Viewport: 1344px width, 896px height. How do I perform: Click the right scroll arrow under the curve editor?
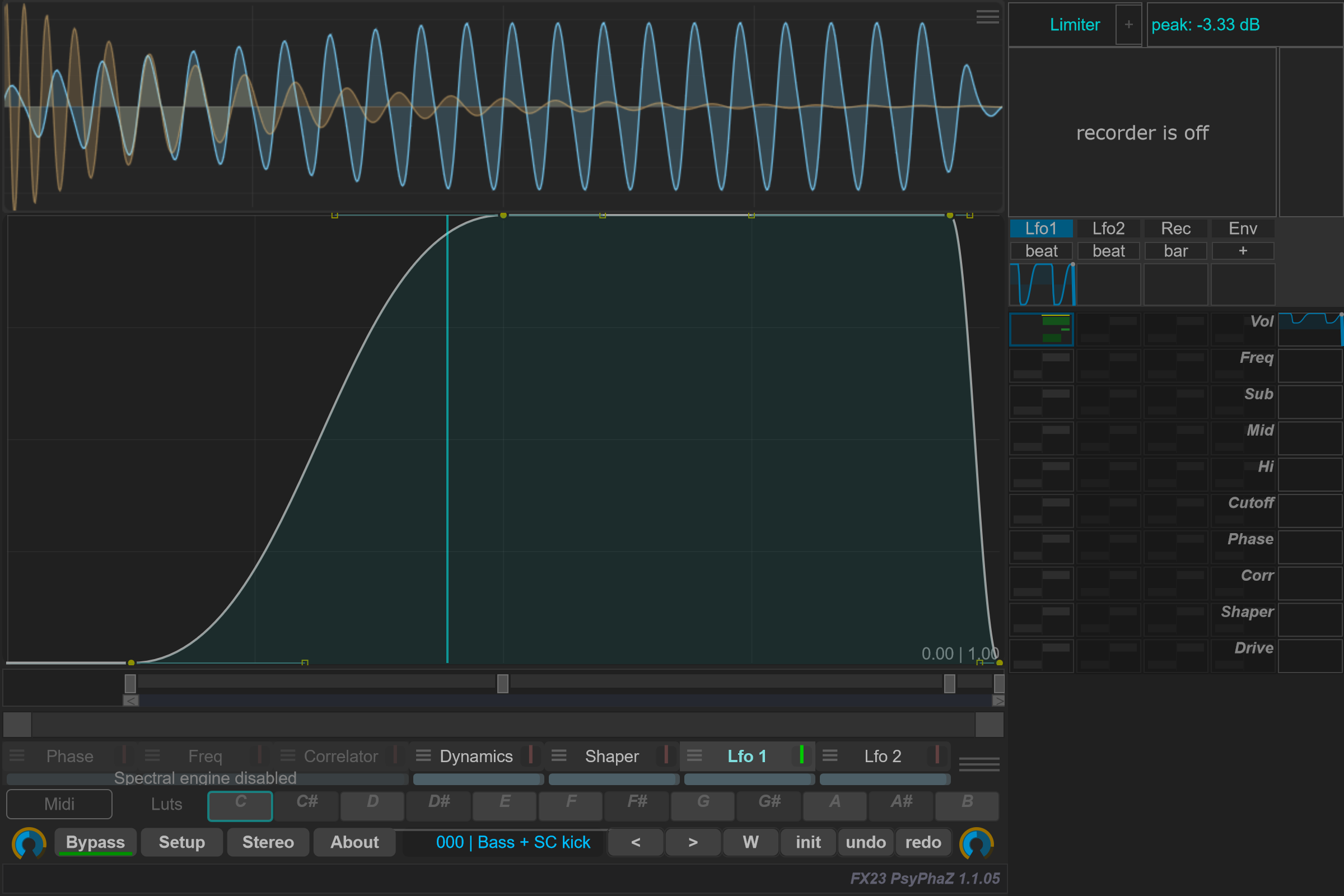(x=998, y=701)
